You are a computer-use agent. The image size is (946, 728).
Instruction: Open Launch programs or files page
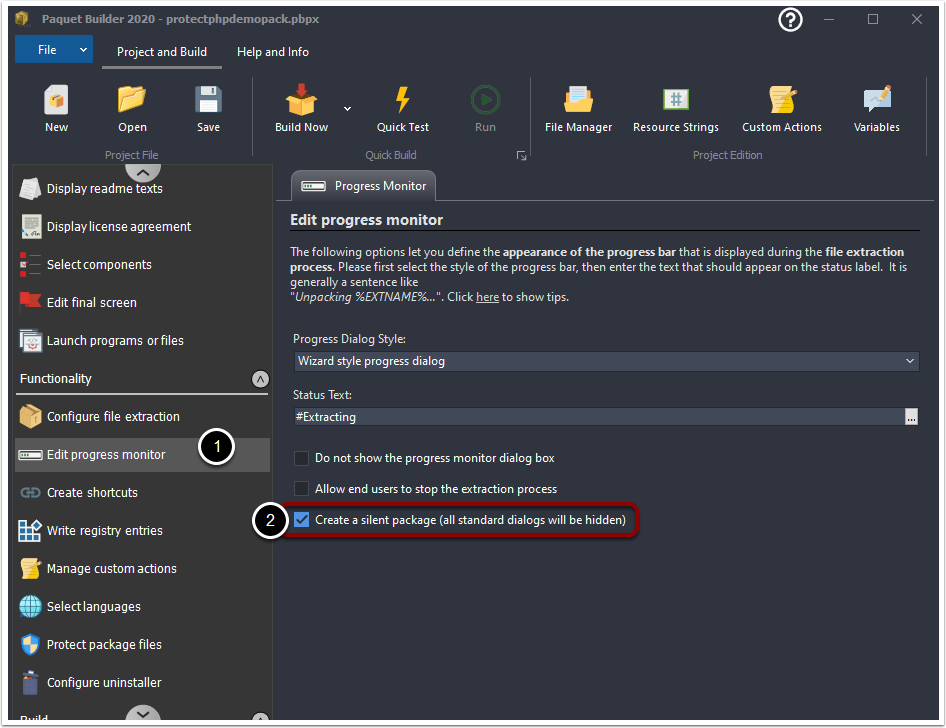[x=142, y=341]
